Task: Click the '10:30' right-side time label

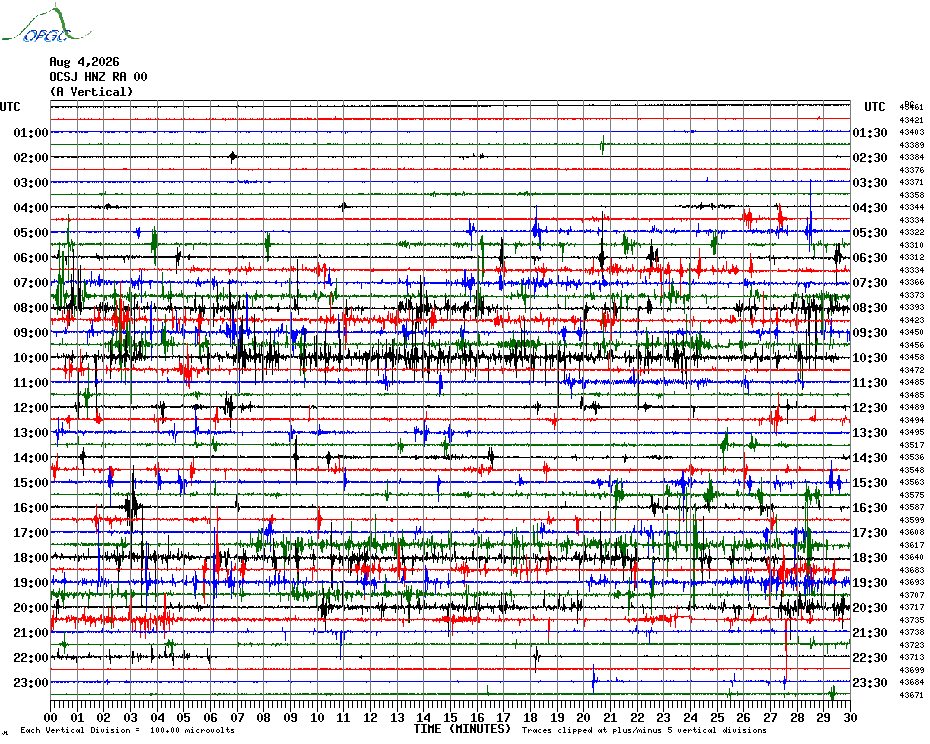Action: point(870,358)
